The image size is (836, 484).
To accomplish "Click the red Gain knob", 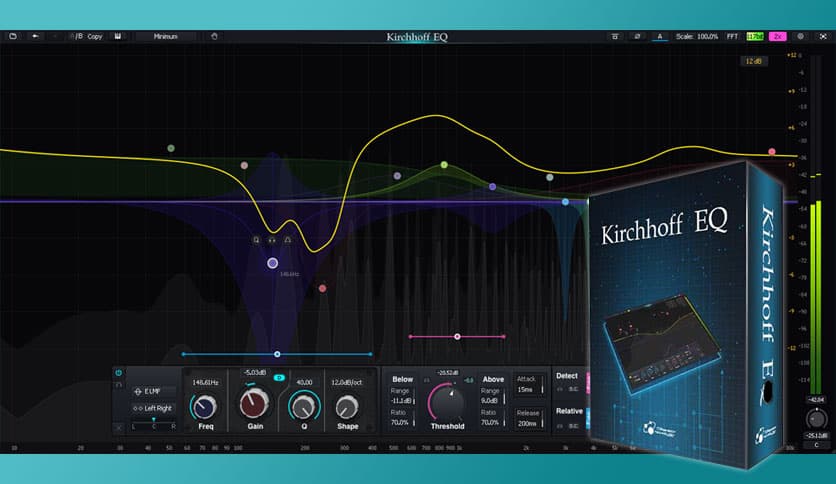I will tap(254, 404).
